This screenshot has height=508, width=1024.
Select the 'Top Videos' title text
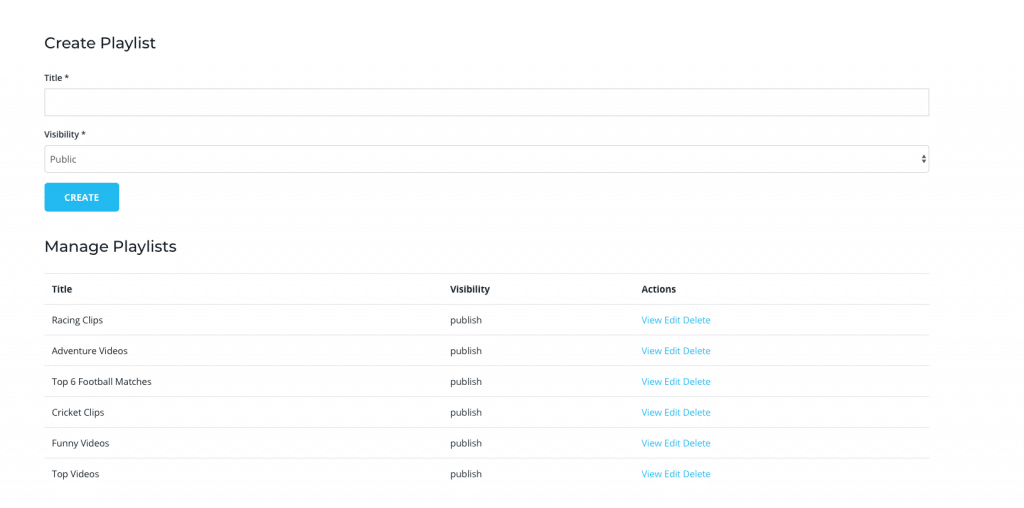click(75, 473)
